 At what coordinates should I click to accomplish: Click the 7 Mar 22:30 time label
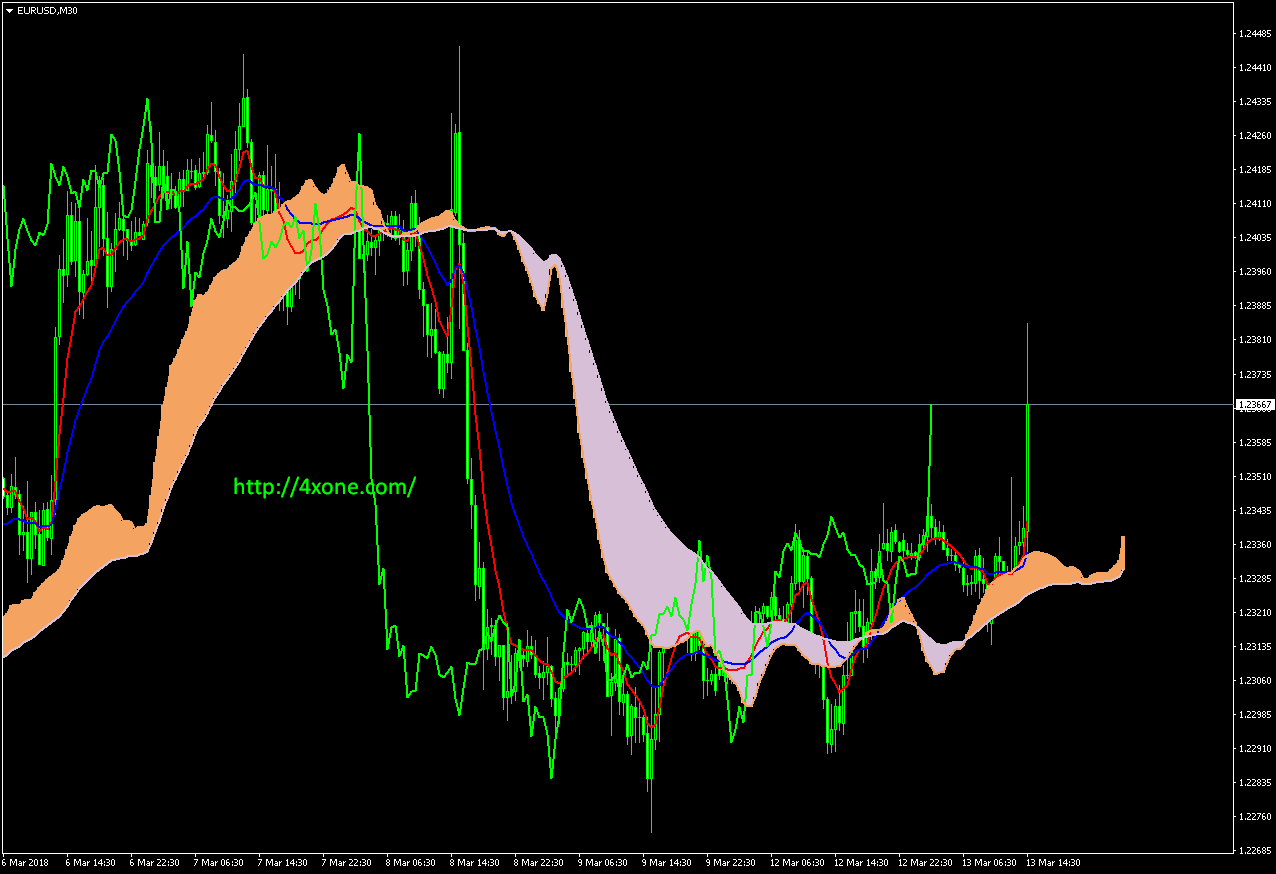click(347, 862)
